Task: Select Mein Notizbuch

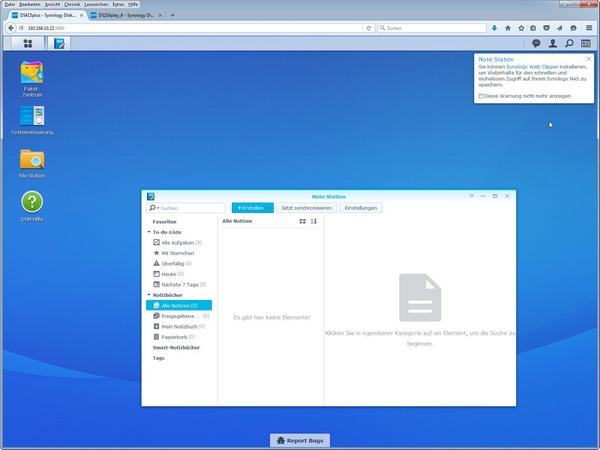Action: click(179, 326)
